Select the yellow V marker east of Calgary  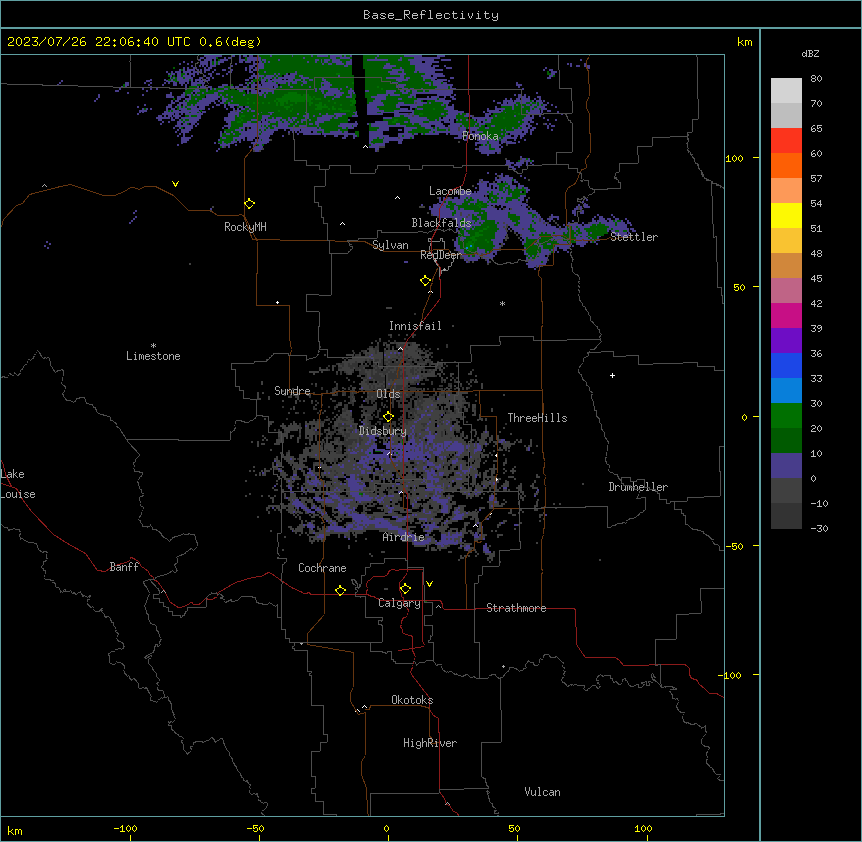429,584
